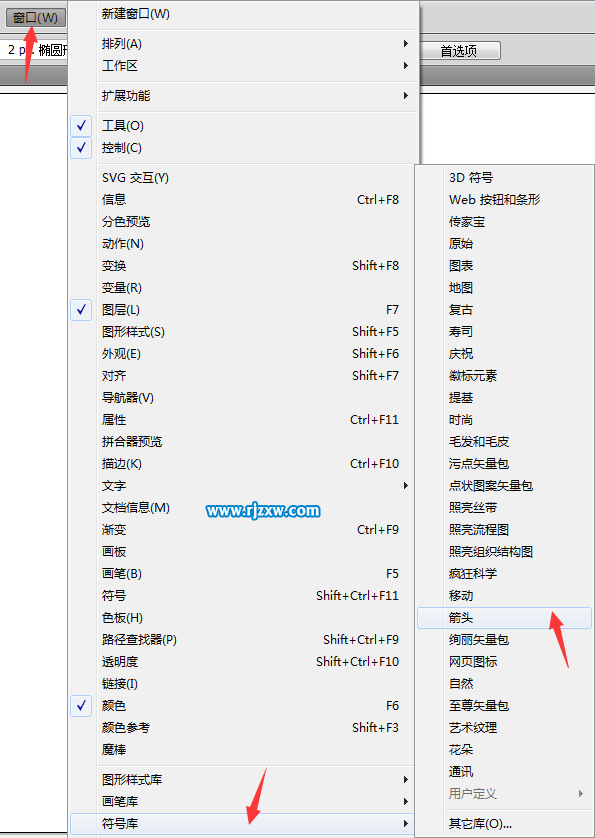Open the 导航器(V) panel
Viewport: 595px width, 838px height.
click(243, 398)
